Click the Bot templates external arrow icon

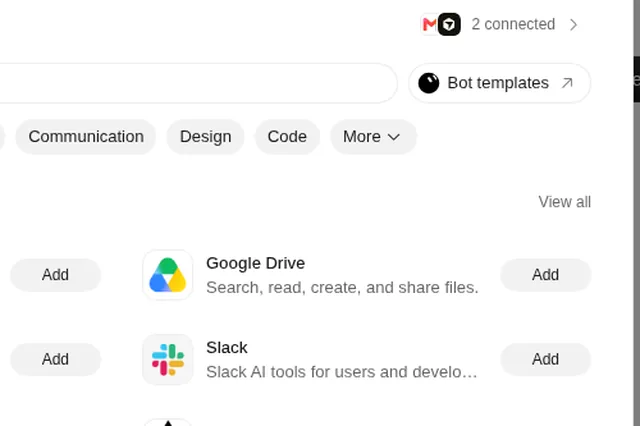[x=567, y=83]
